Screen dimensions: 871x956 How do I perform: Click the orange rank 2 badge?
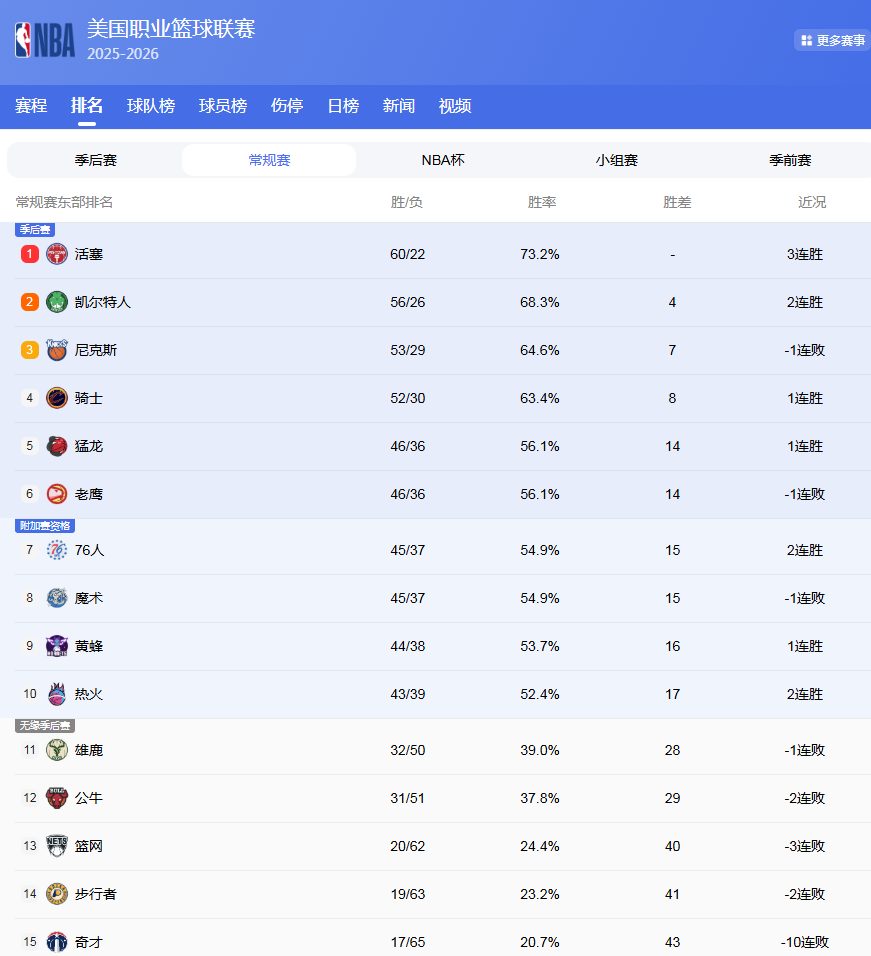click(x=29, y=302)
